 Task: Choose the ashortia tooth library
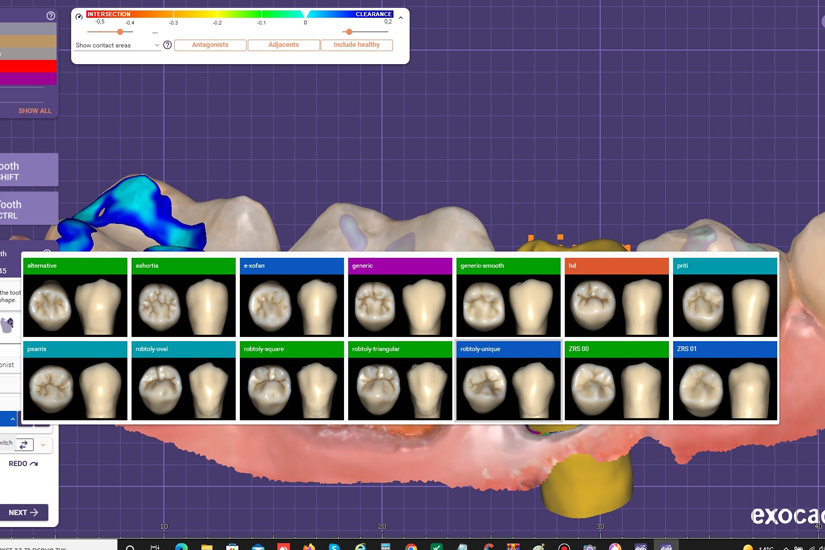(x=184, y=297)
